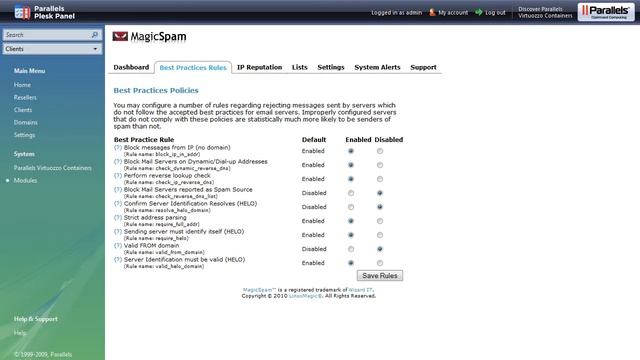Screen dimensions: 640x360
Task: Open help (?) for Strict address parsing
Action: (118, 217)
